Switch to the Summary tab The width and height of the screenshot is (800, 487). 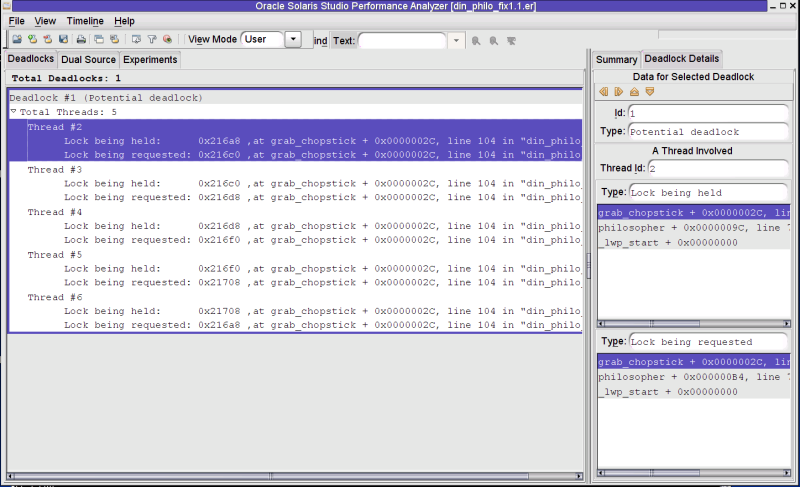[616, 60]
